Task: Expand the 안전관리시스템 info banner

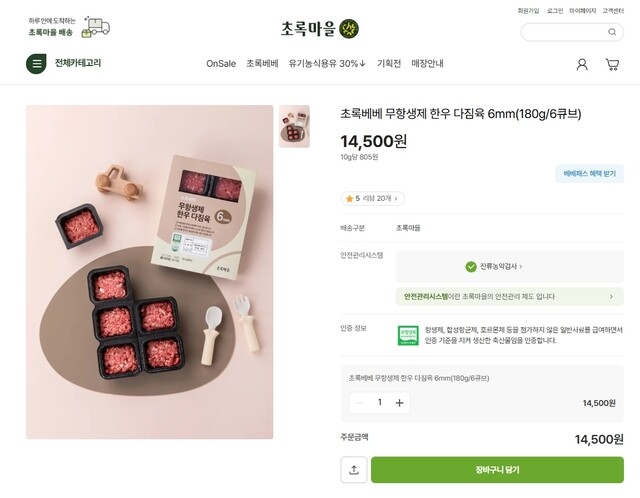Action: [510, 296]
